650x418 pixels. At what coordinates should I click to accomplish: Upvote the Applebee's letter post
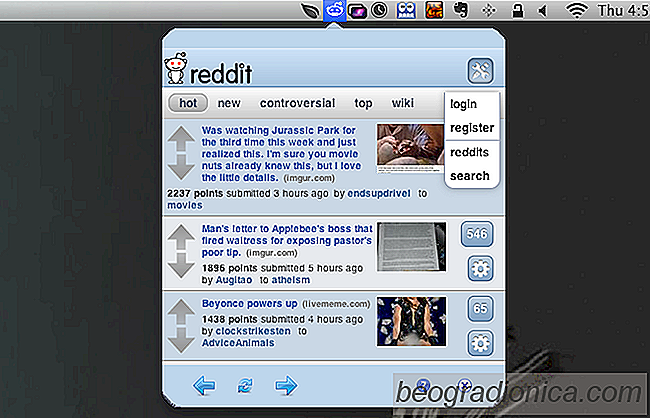[x=181, y=237]
